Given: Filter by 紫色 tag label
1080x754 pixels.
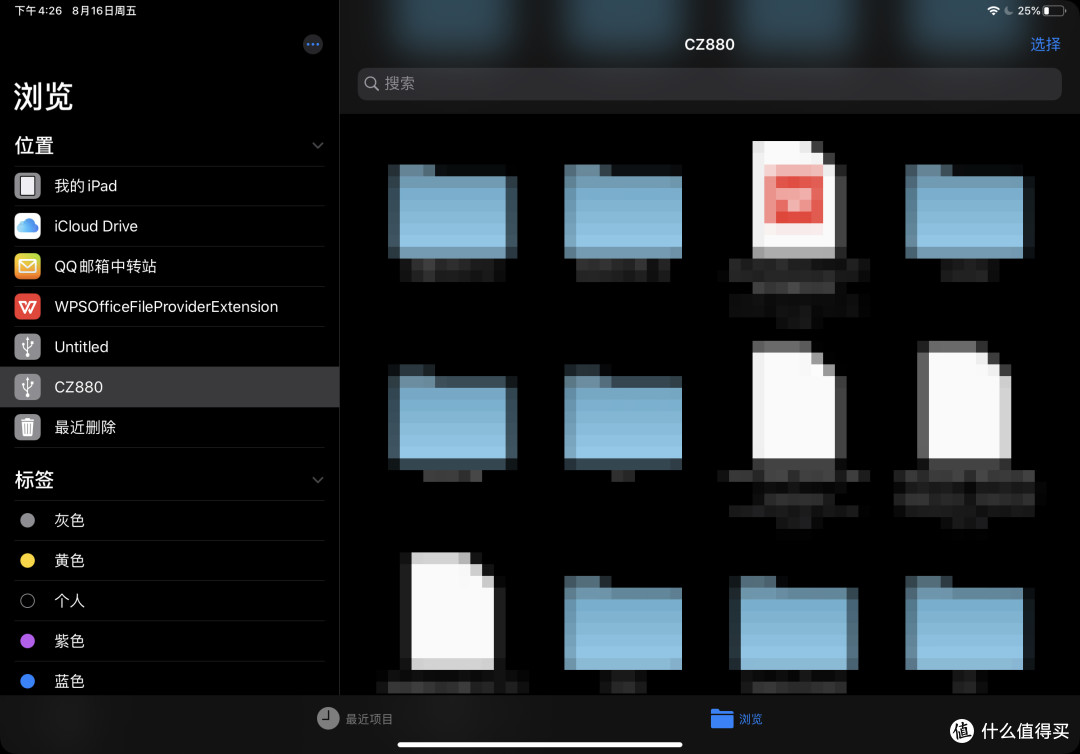Looking at the screenshot, I should coord(69,641).
